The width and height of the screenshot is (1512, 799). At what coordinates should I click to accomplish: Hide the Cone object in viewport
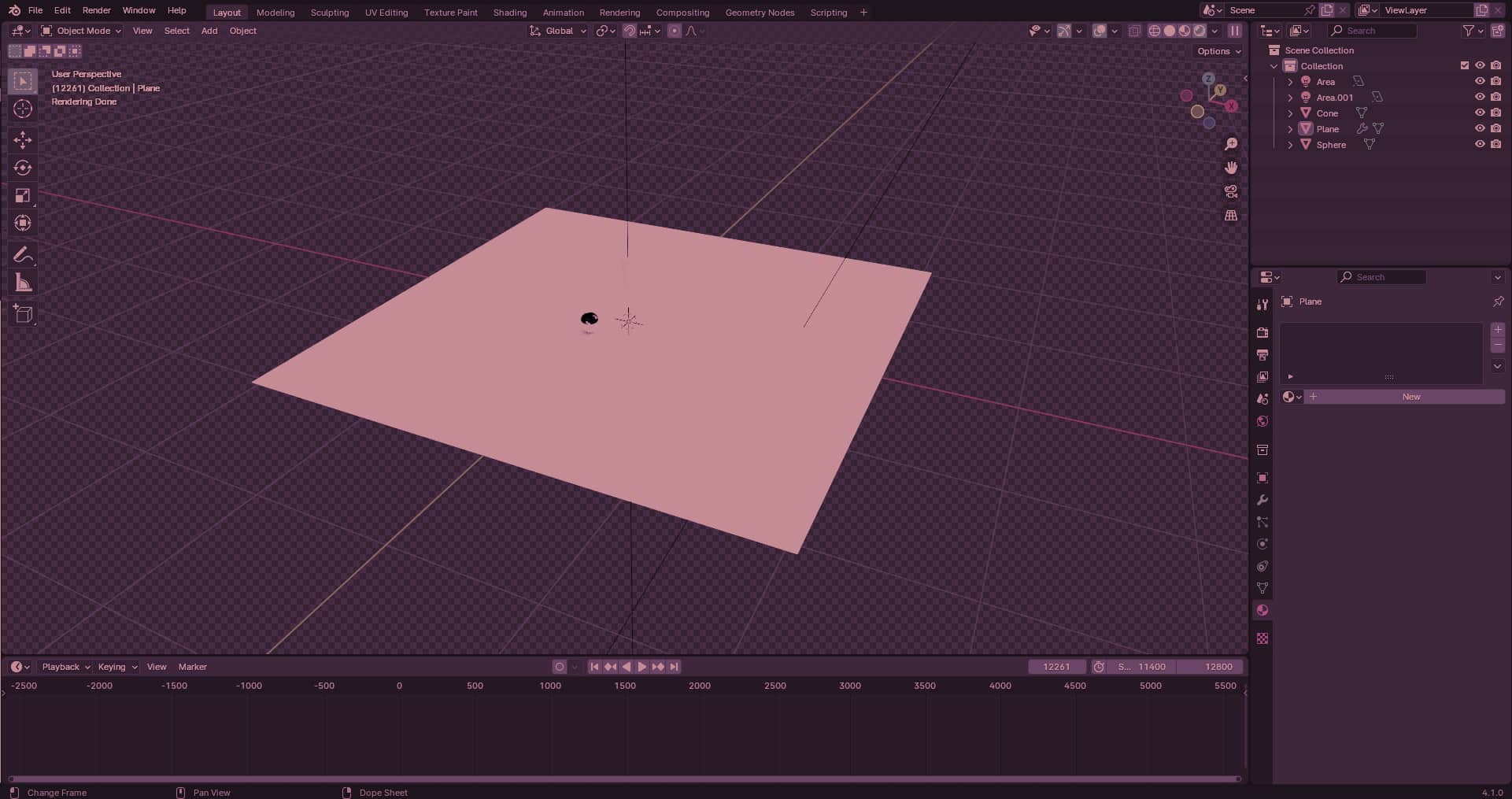(1480, 113)
